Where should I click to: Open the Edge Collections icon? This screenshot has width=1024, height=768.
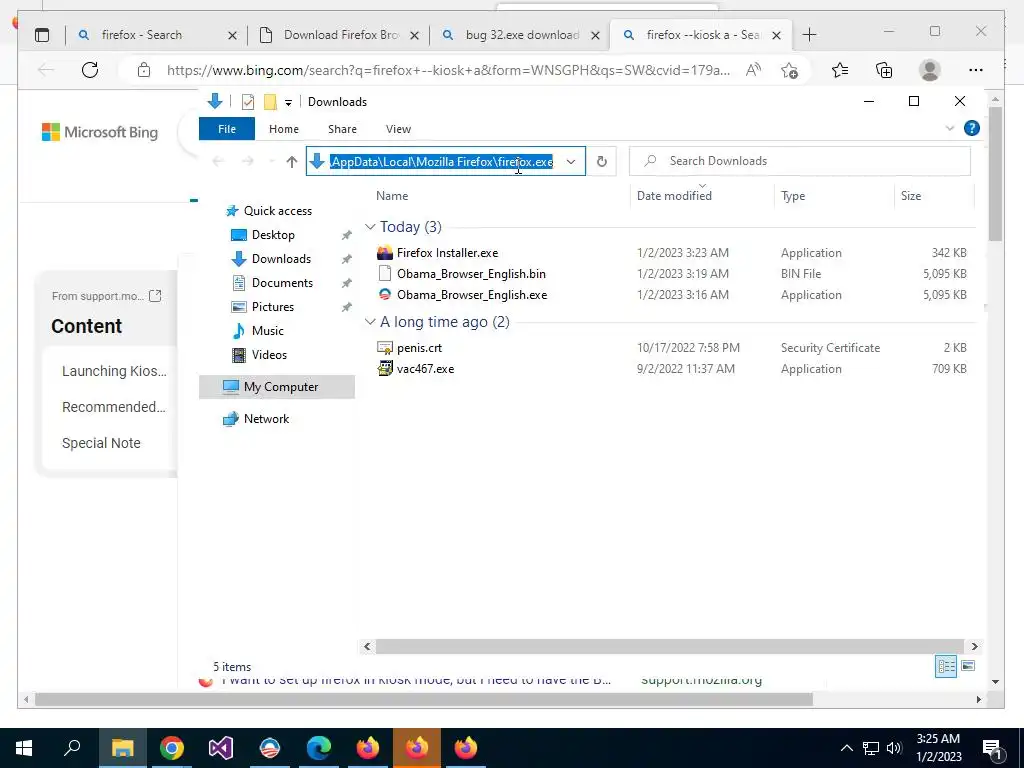point(884,70)
